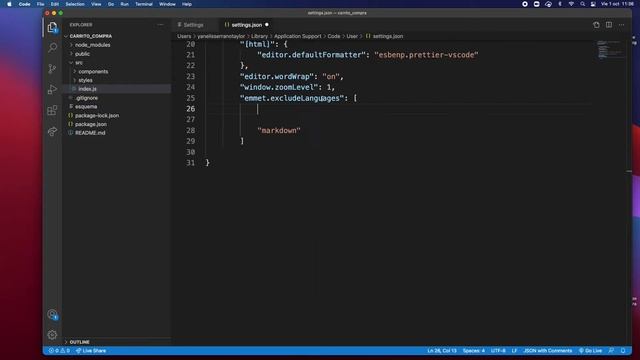Change language mode JSON with Comments
Viewport: 640px width, 360px height.
point(548,351)
